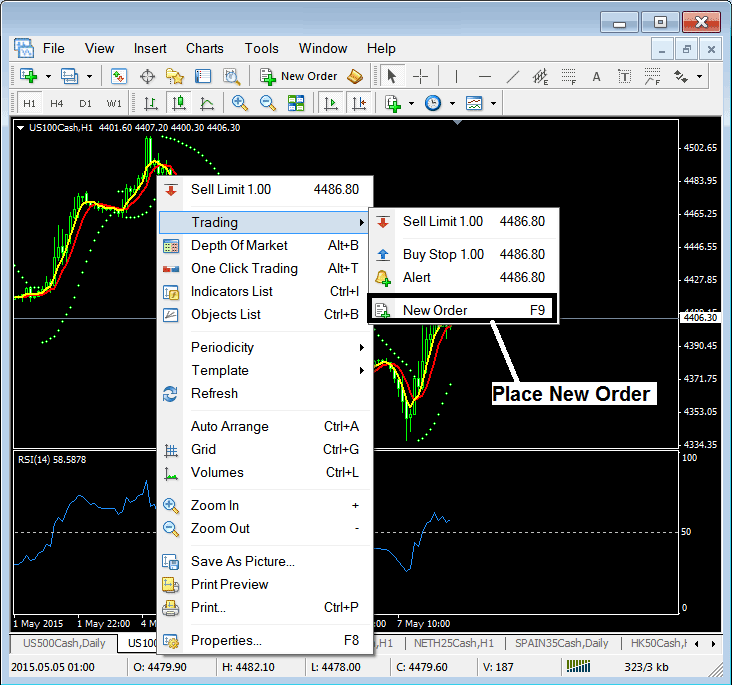Open the Periods clock icon
732x685 pixels.
pos(433,103)
